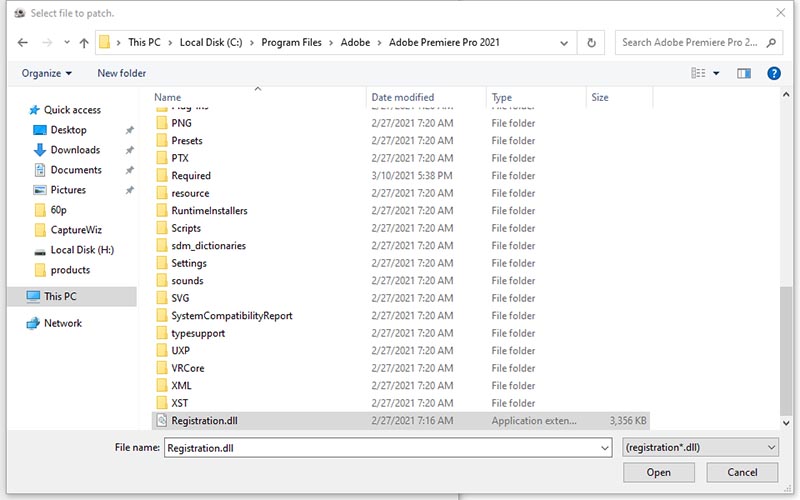
Task: Click the file list scroll-down arrow
Action: [786, 423]
